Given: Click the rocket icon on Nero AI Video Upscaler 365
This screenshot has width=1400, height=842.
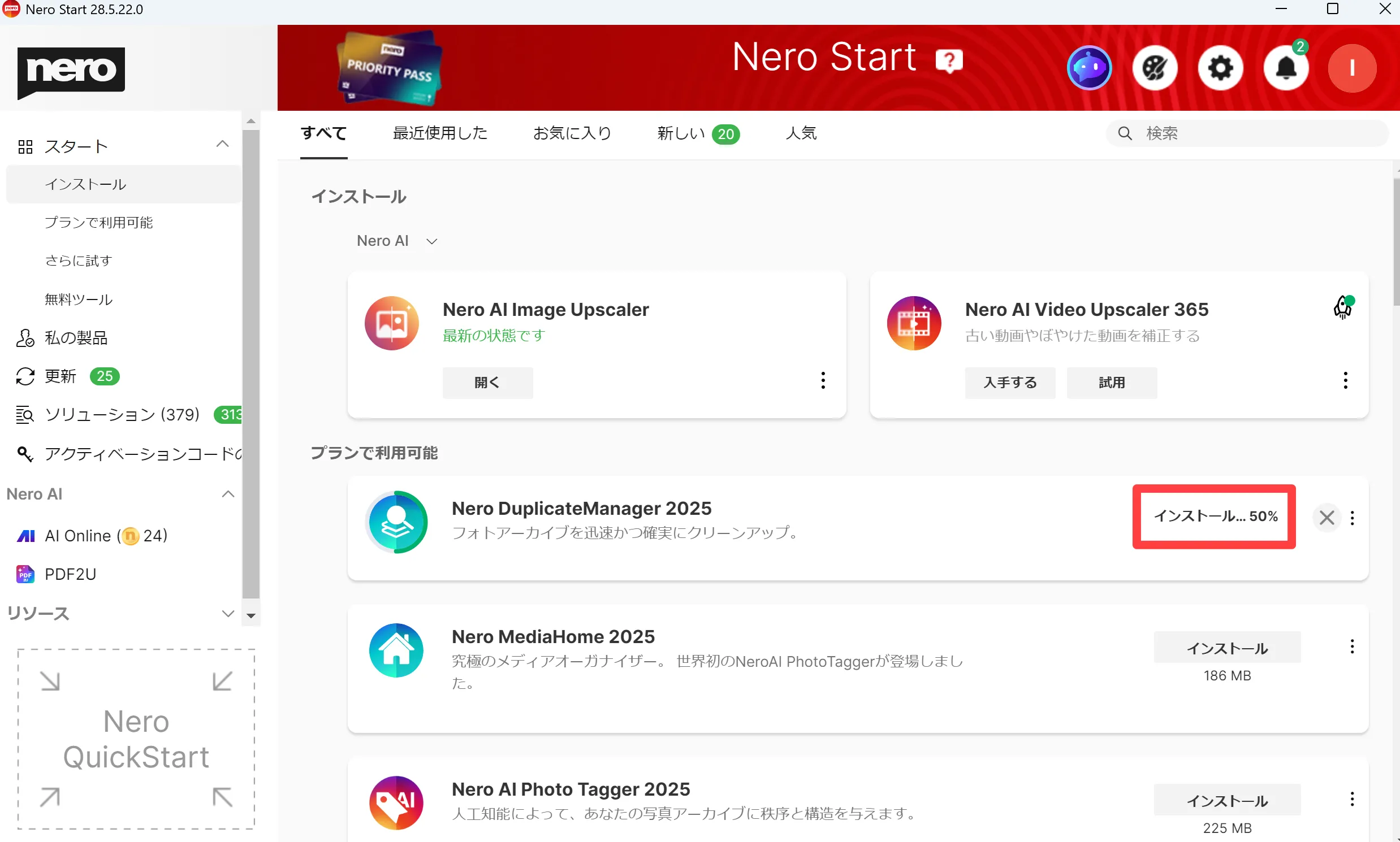Looking at the screenshot, I should (1342, 307).
